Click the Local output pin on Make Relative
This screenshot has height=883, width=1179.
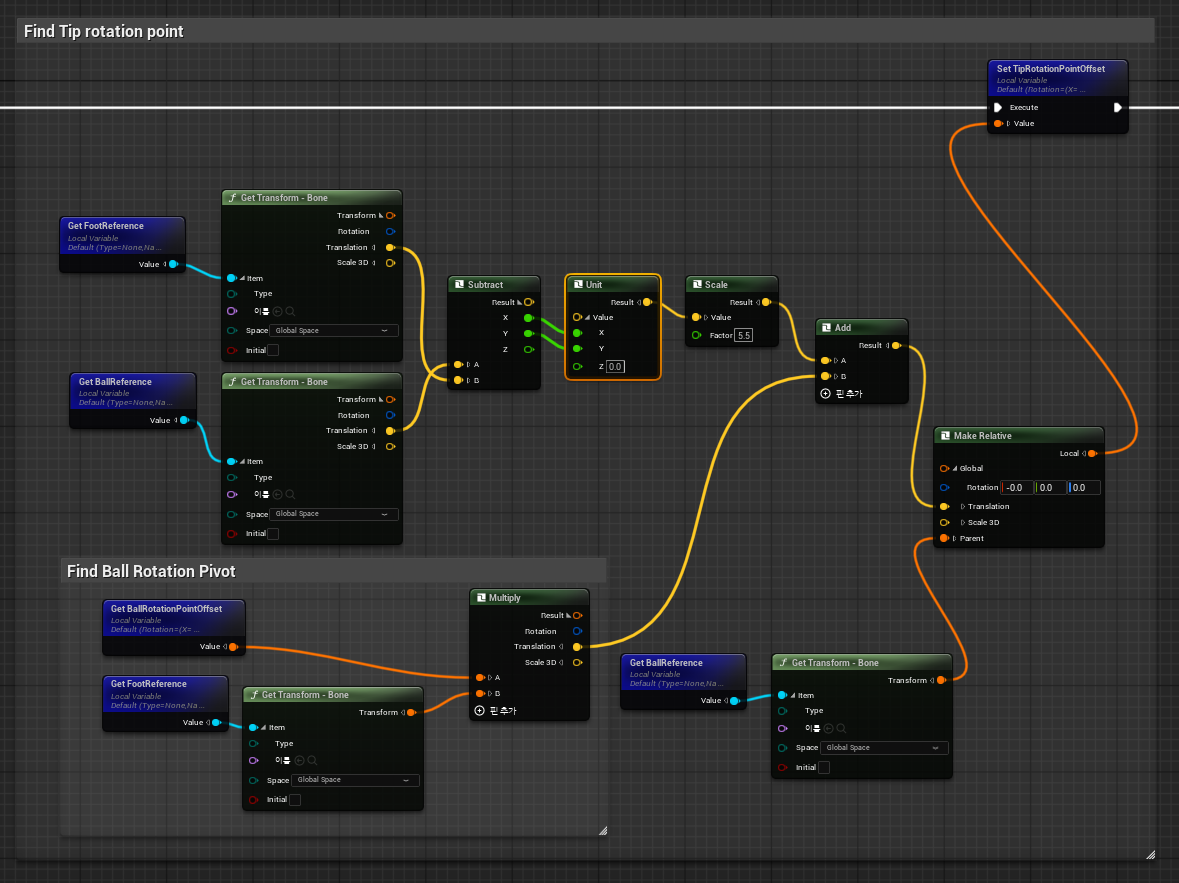[x=1092, y=453]
